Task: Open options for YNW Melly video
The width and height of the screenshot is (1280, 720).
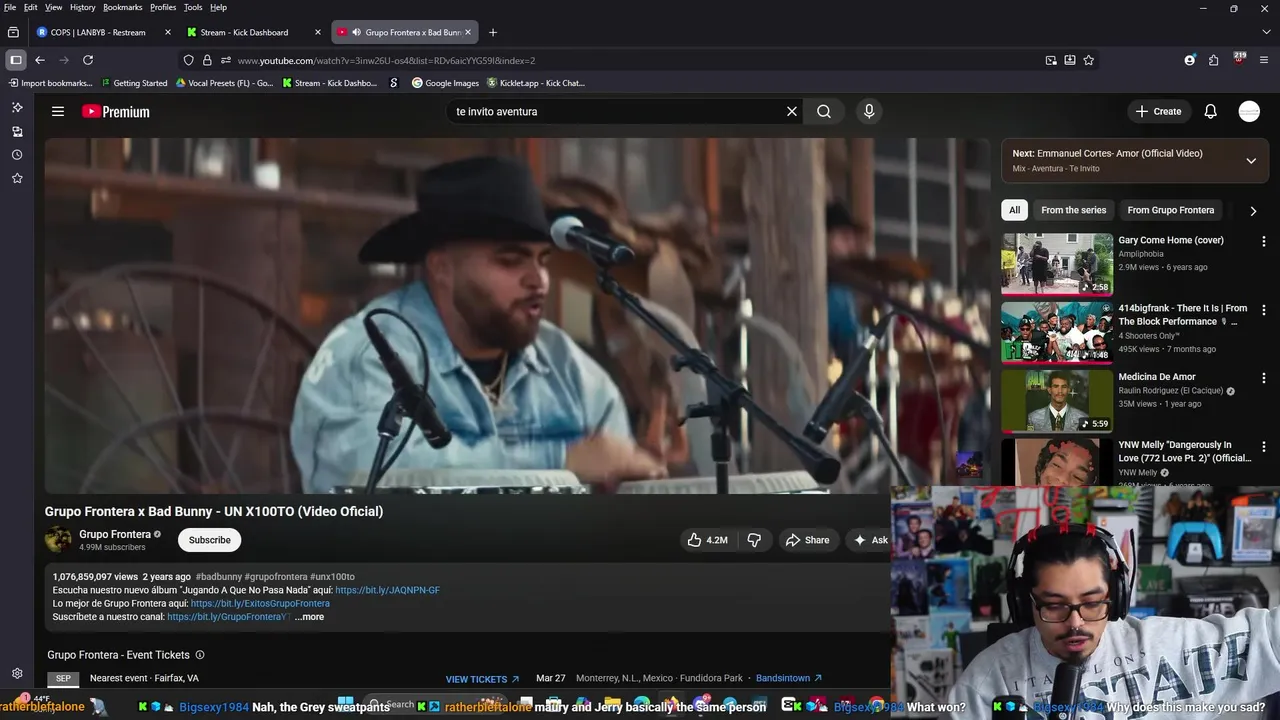Action: point(1263,446)
